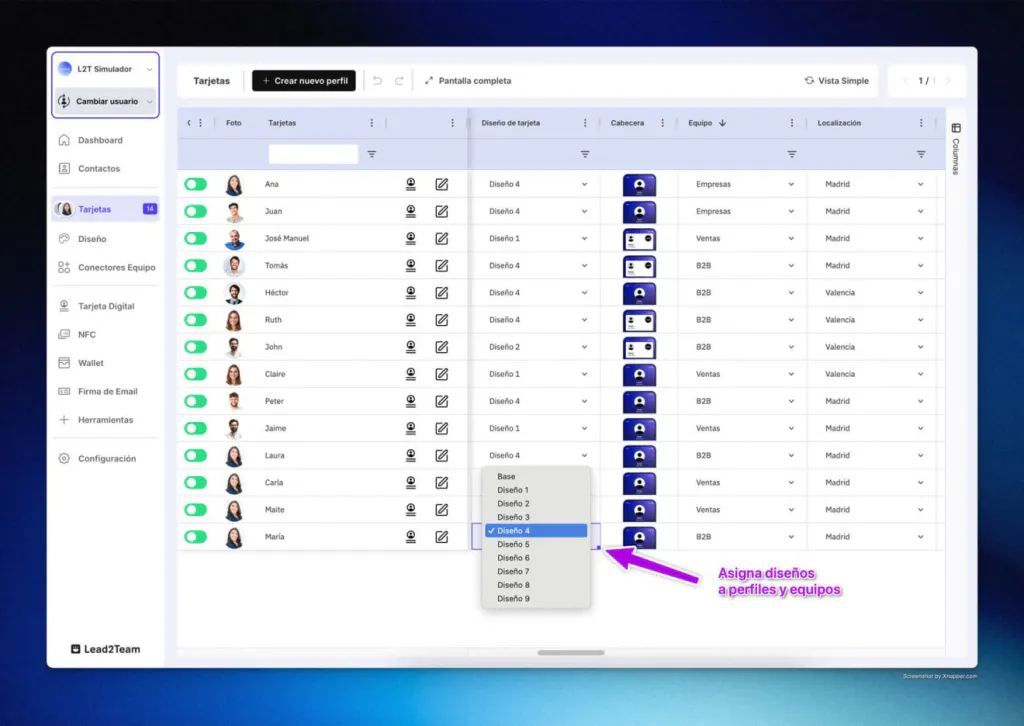Click the edit icon in Ana's row

[x=441, y=184]
